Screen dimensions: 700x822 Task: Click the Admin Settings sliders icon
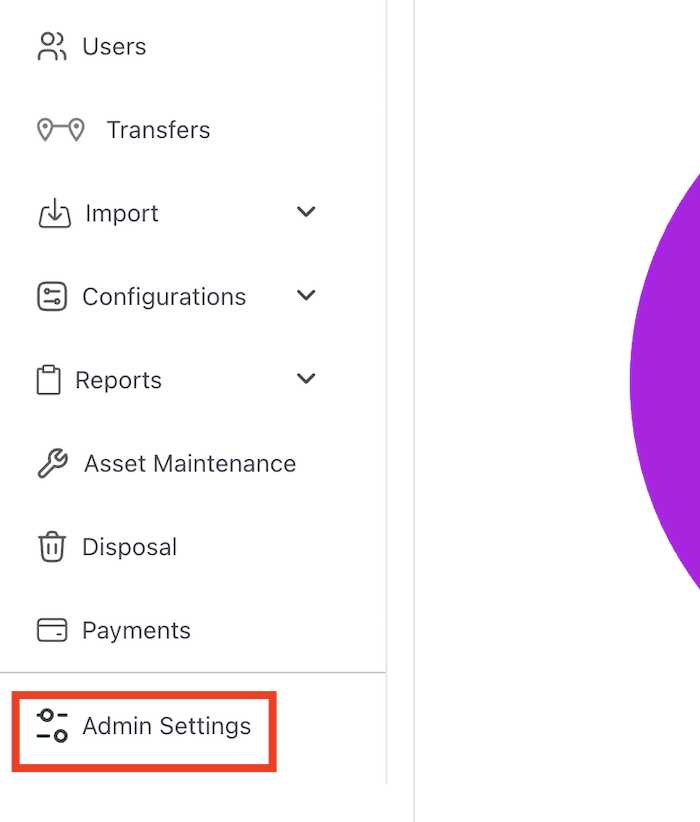pyautogui.click(x=52, y=726)
